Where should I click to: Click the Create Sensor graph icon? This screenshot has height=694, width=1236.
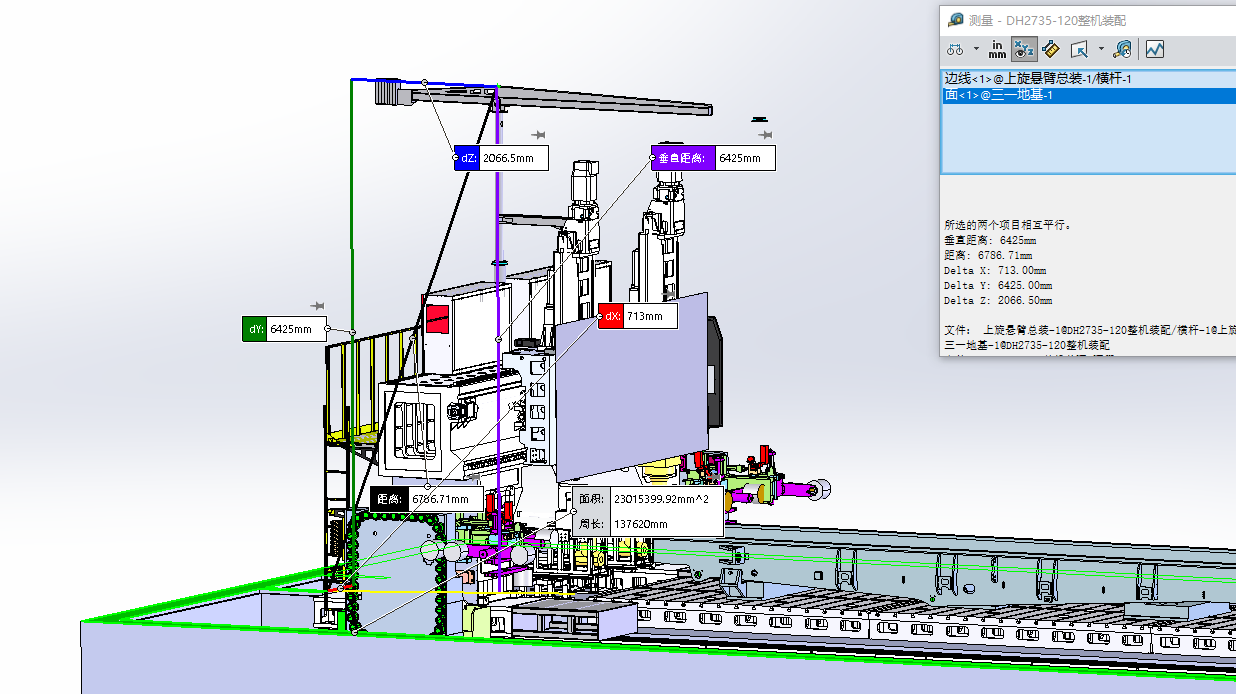coord(1155,49)
